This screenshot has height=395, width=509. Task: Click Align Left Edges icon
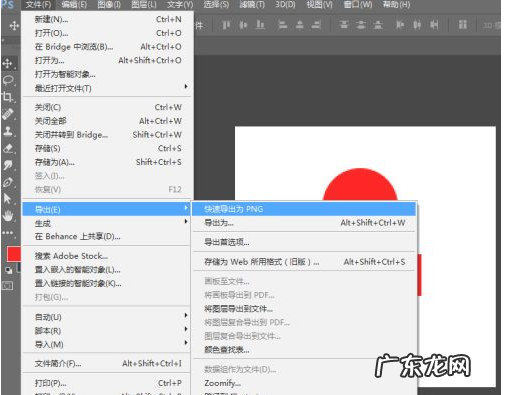tap(283, 25)
